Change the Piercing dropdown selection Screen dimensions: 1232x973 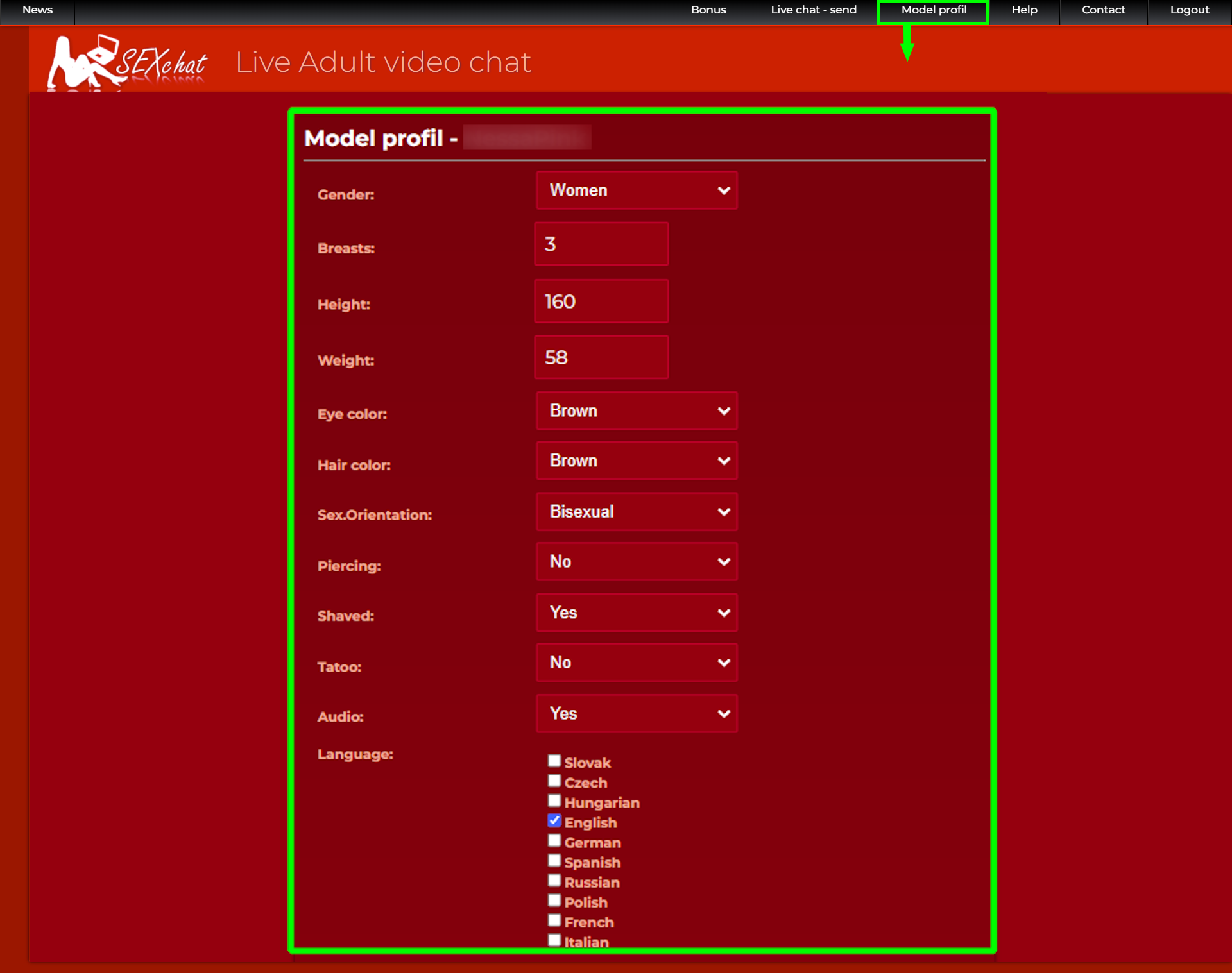pyautogui.click(x=637, y=562)
